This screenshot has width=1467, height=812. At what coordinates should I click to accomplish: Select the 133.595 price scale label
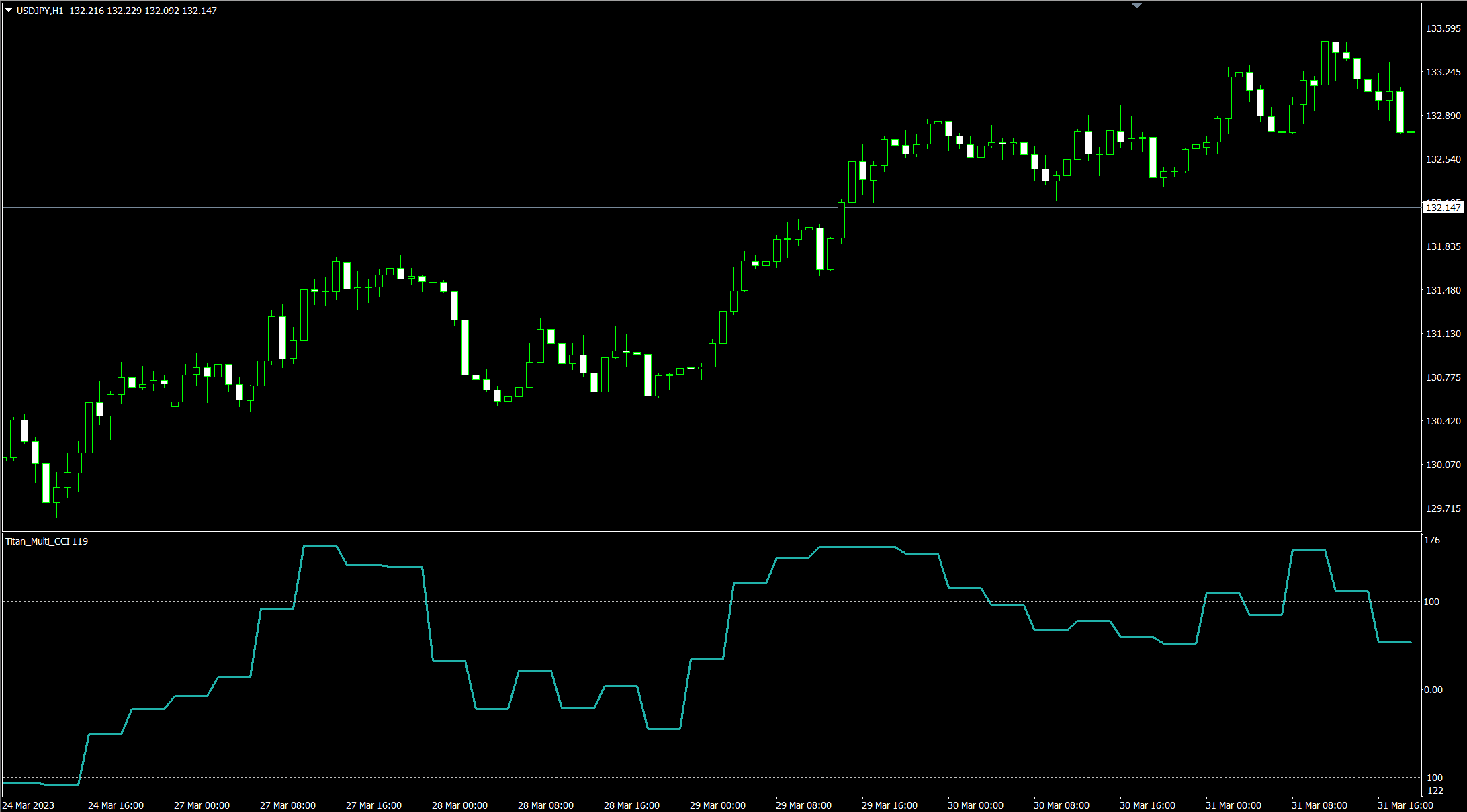pos(1442,28)
